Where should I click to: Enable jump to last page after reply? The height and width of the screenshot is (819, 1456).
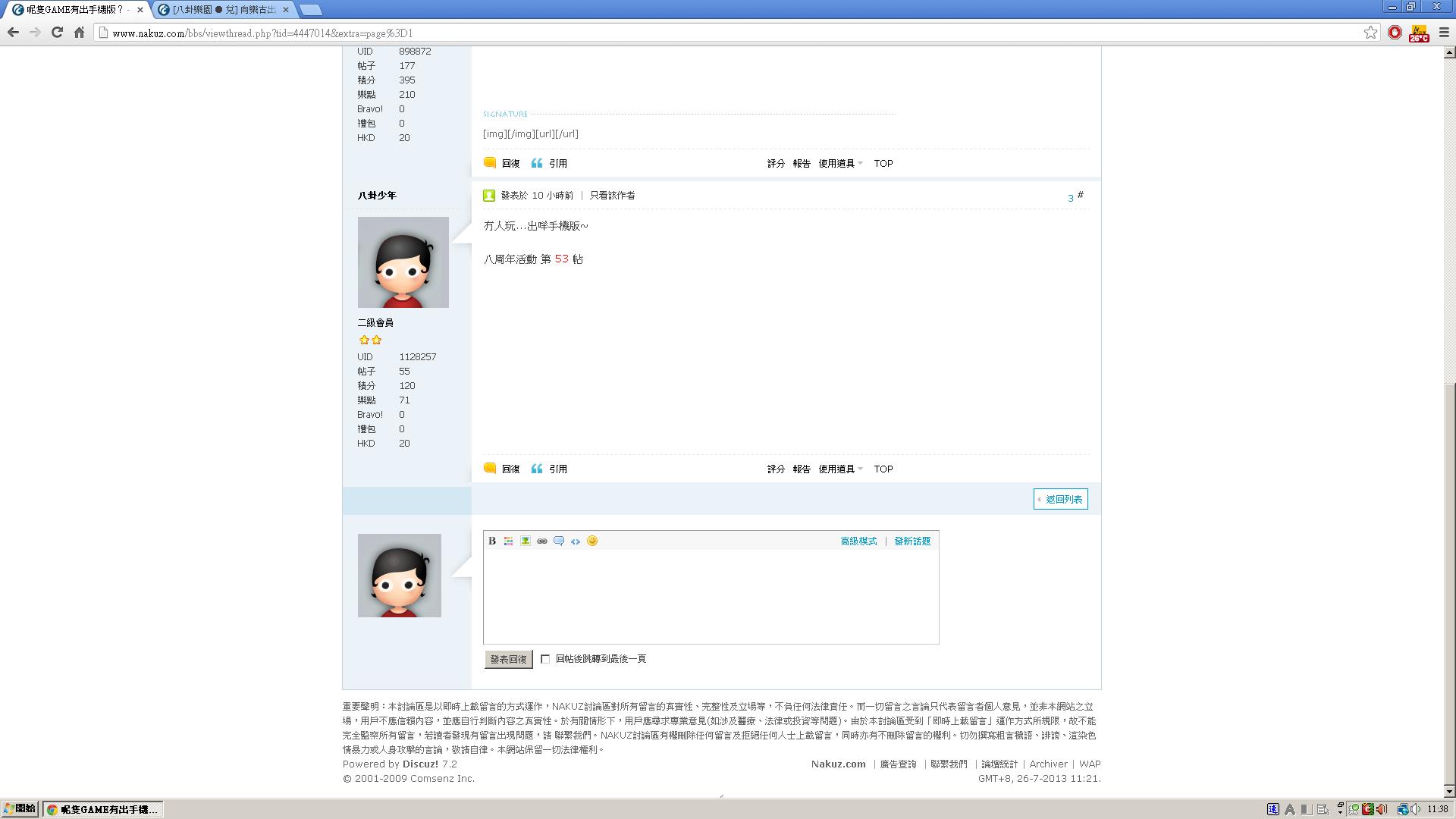click(545, 659)
